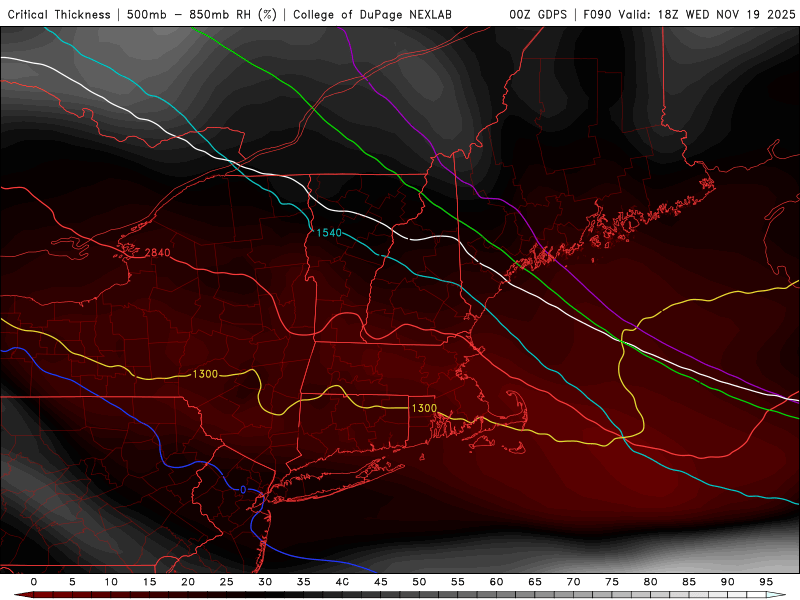Click the '500mb – 850mb RH (%)' label

click(202, 14)
